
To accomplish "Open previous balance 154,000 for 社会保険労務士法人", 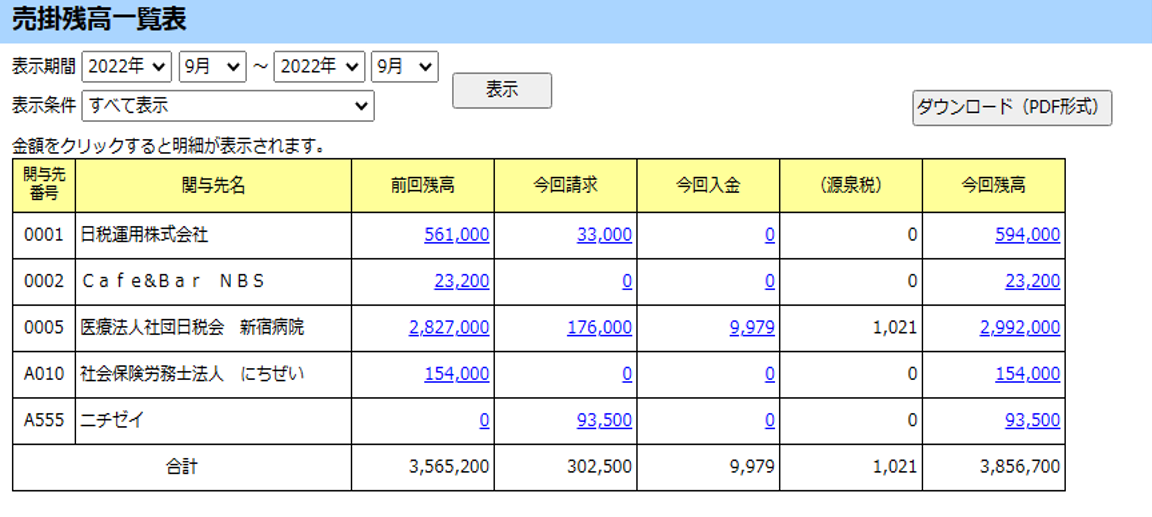I will tap(456, 374).
